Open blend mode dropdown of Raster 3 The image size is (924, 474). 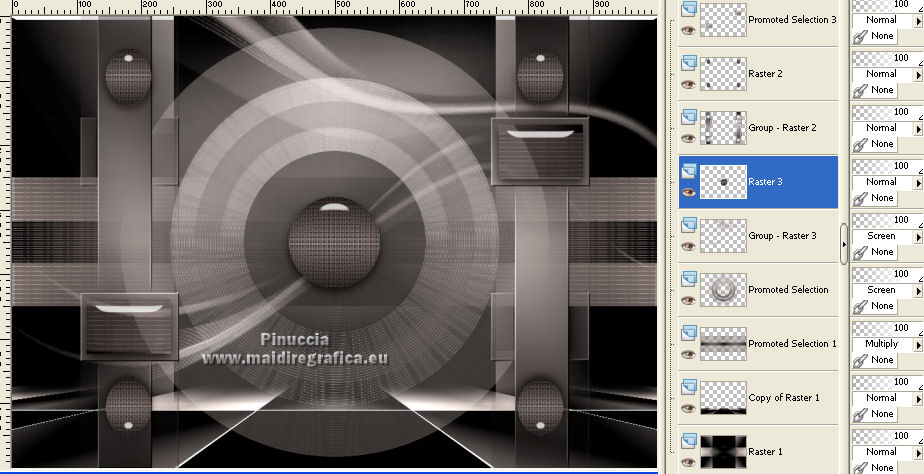tap(918, 183)
